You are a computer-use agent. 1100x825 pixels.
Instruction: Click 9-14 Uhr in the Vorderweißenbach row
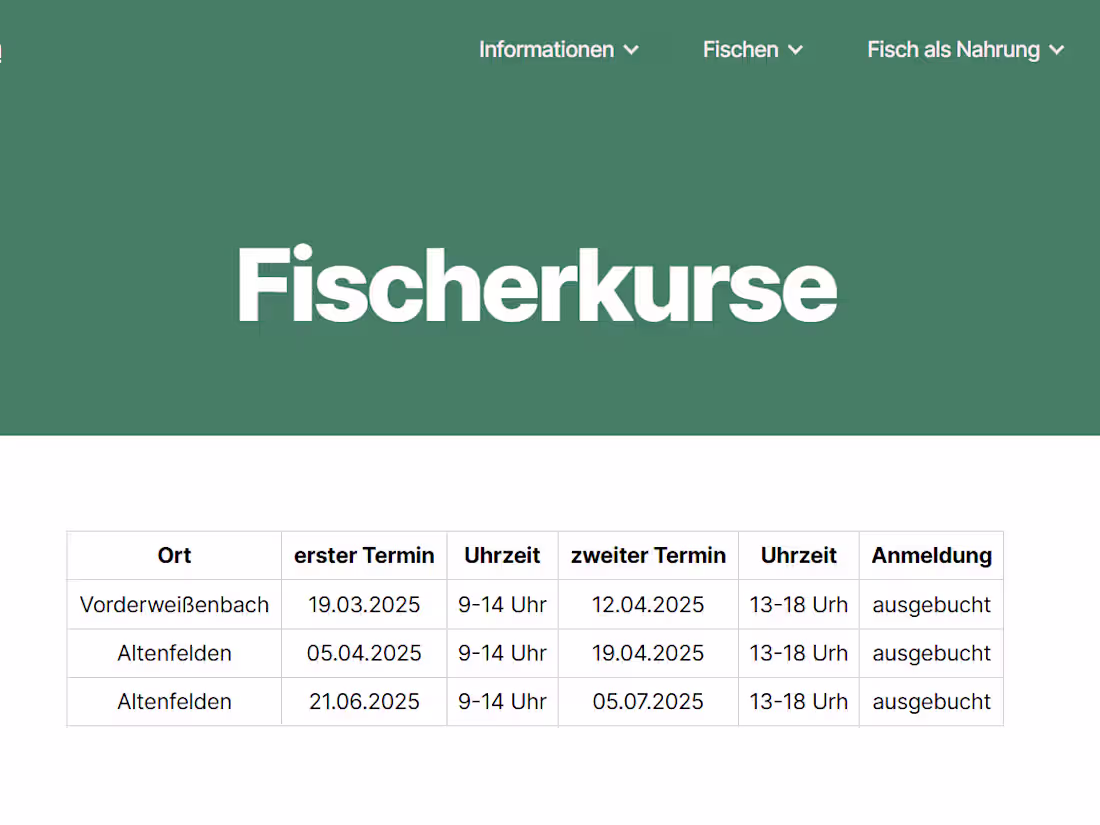(x=502, y=605)
